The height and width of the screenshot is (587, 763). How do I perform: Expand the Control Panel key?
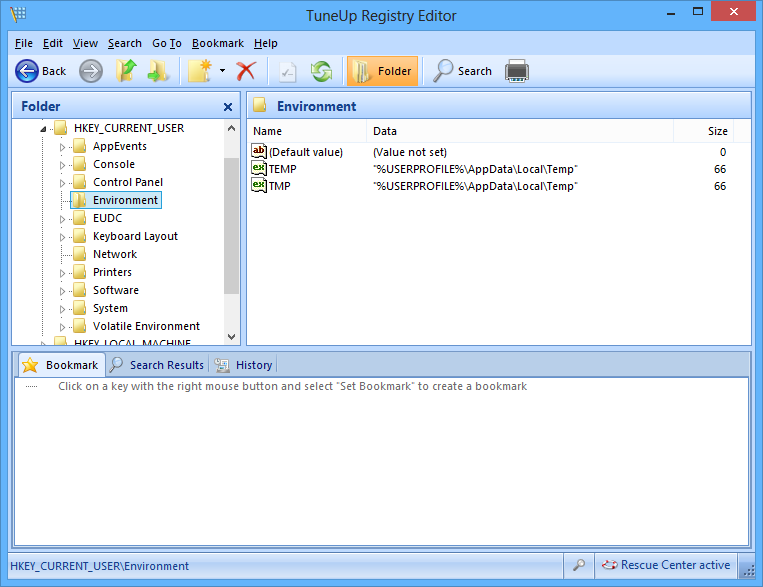click(x=62, y=183)
